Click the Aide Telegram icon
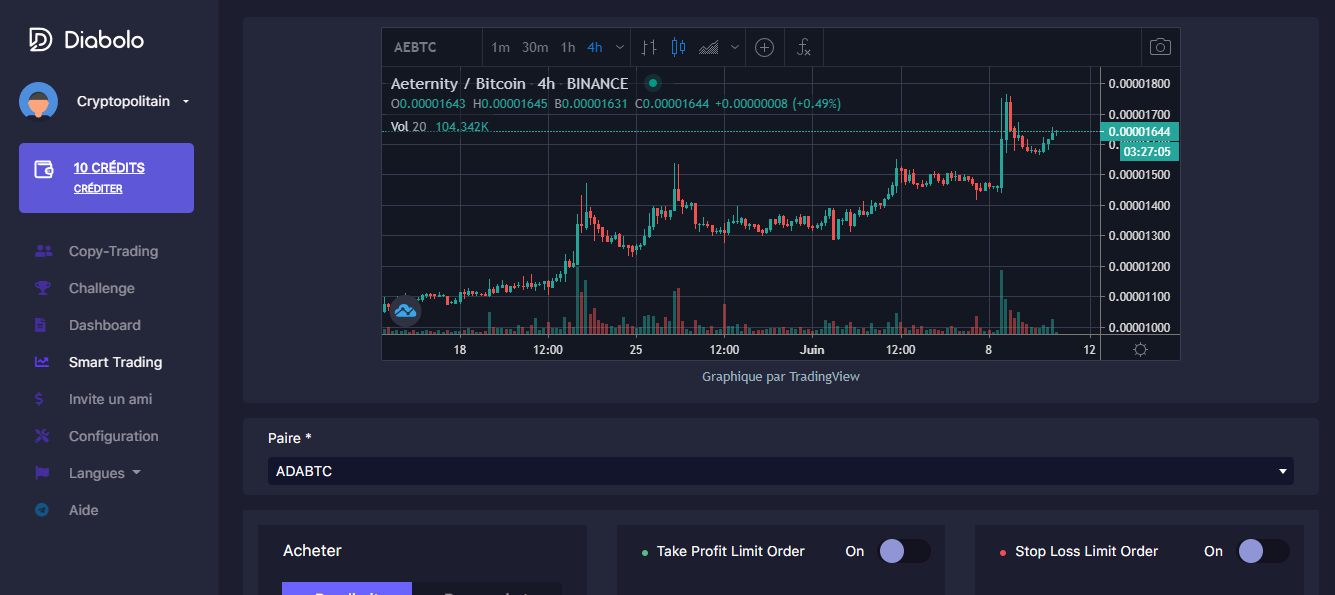Viewport: 1335px width, 595px height. (42, 510)
